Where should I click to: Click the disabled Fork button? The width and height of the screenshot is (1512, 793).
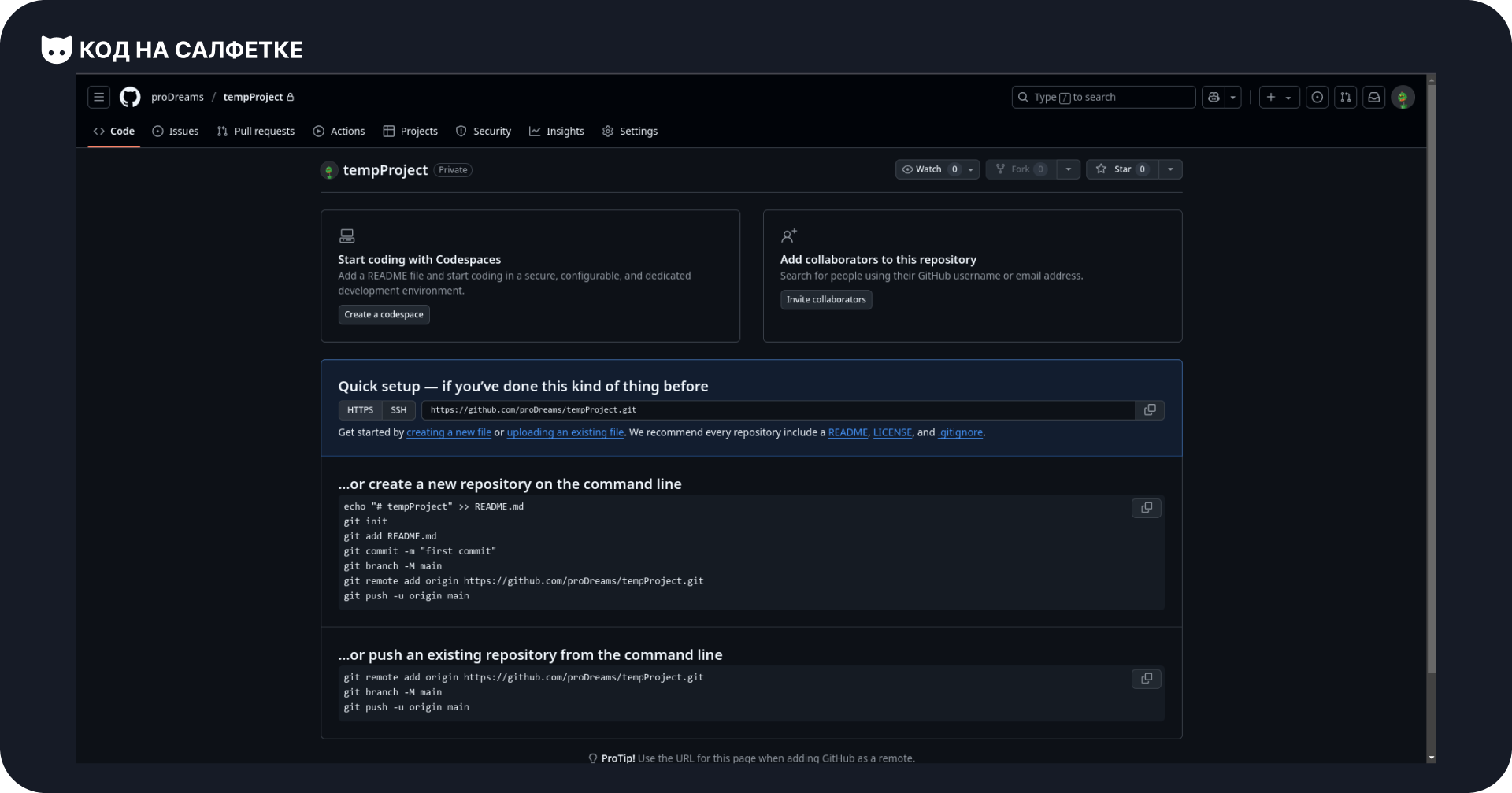pyautogui.click(x=1021, y=169)
